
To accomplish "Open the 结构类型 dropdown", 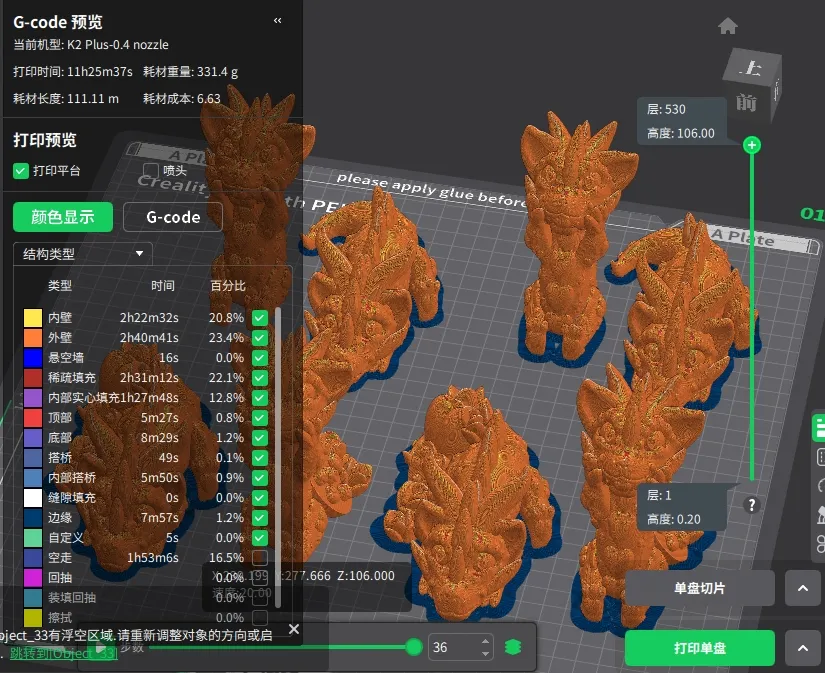I will pyautogui.click(x=83, y=254).
